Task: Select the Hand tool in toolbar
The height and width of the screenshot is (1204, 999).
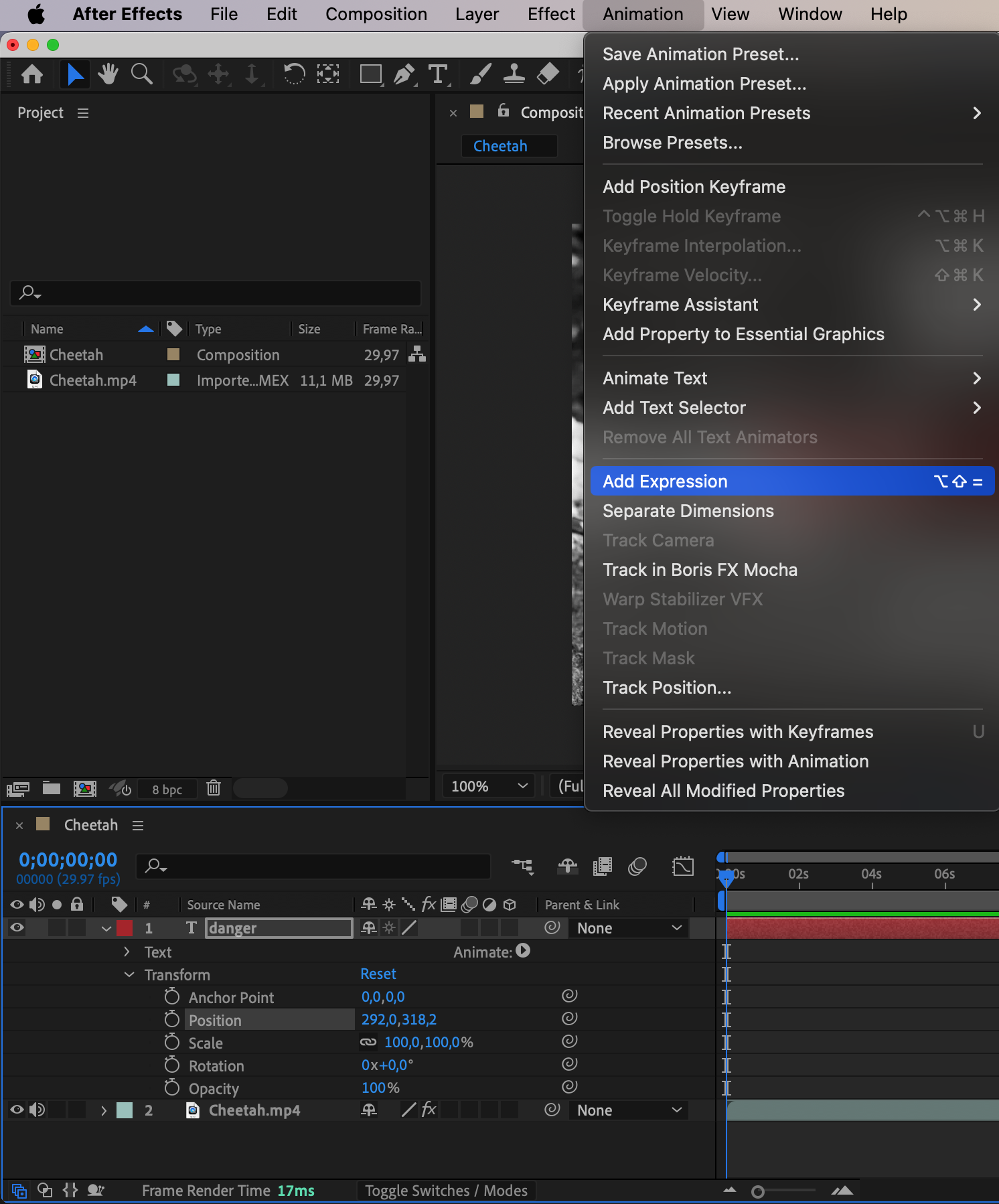Action: click(x=107, y=74)
